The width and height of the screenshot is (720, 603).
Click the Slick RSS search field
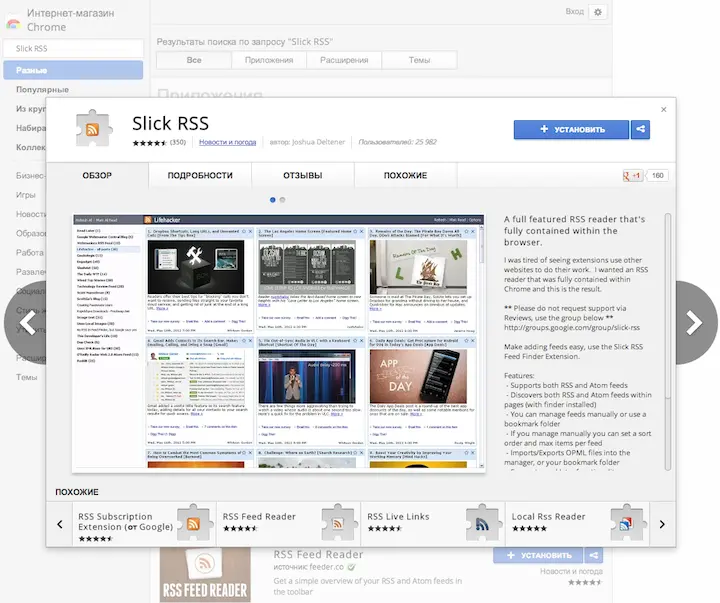[73, 48]
